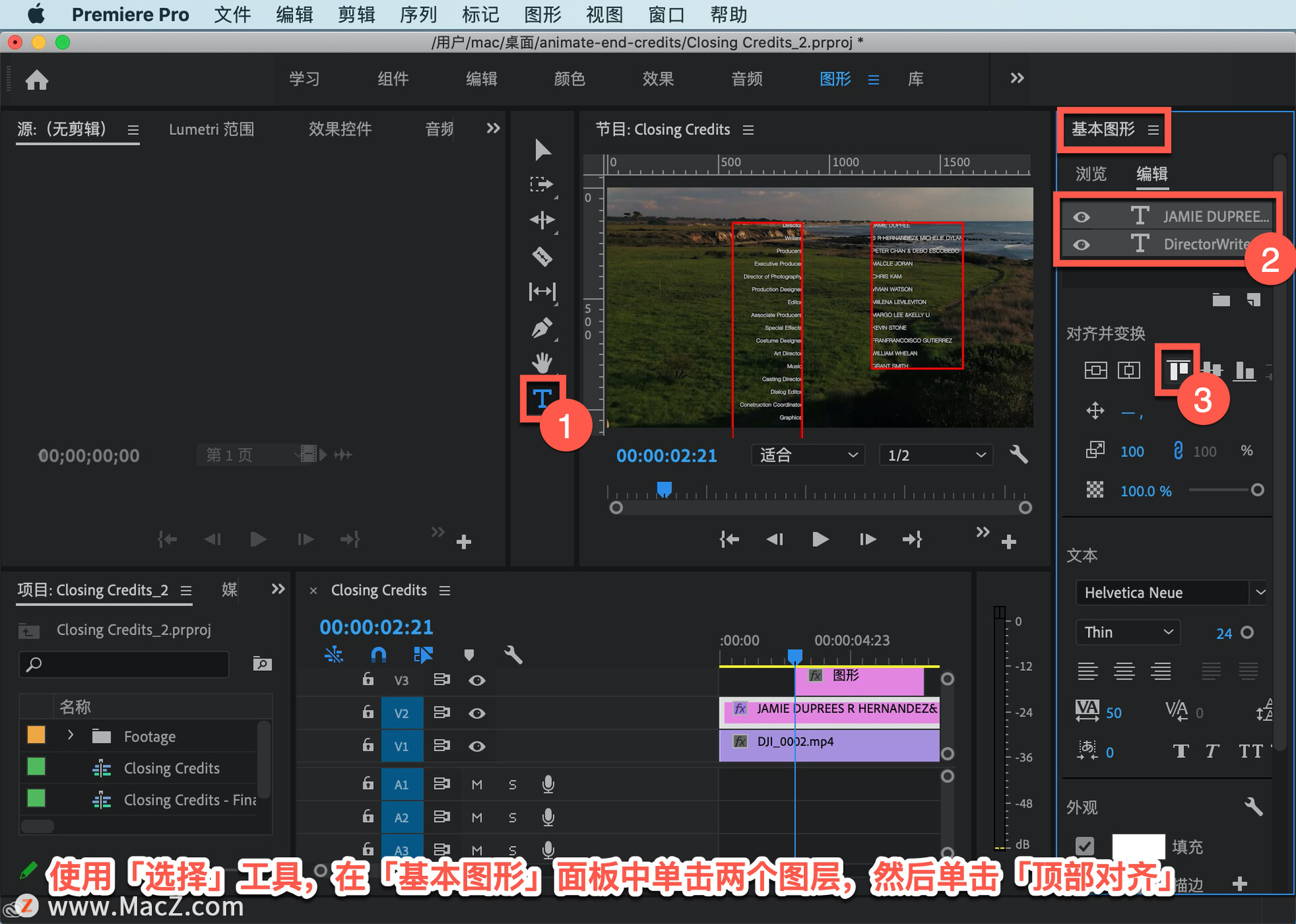Click the Home icon
Image resolution: width=1296 pixels, height=924 pixels.
point(37,80)
